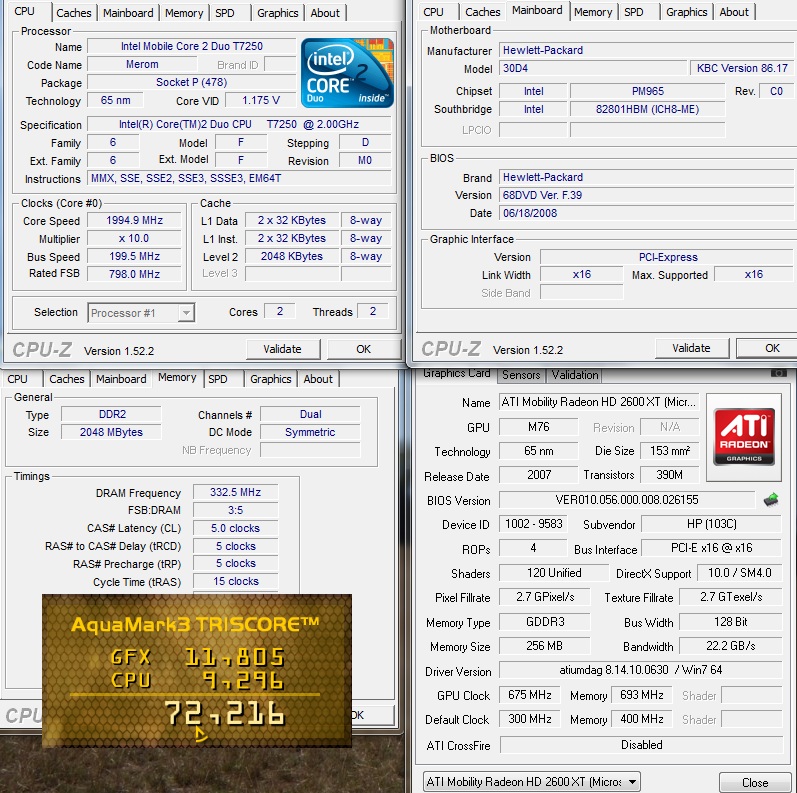Image resolution: width=797 pixels, height=793 pixels.
Task: Click the BIOS Version 68DVD Ver. F.39 field
Action: (647, 195)
